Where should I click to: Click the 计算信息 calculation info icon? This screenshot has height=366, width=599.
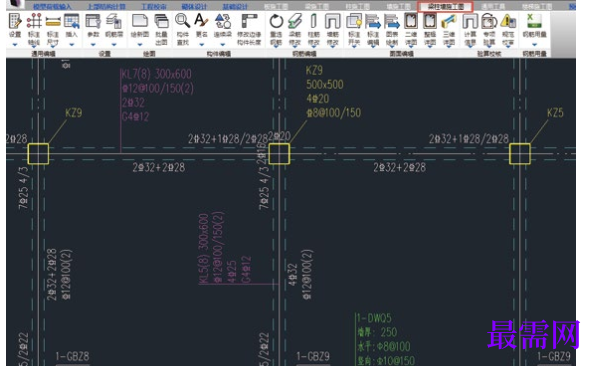click(x=470, y=21)
